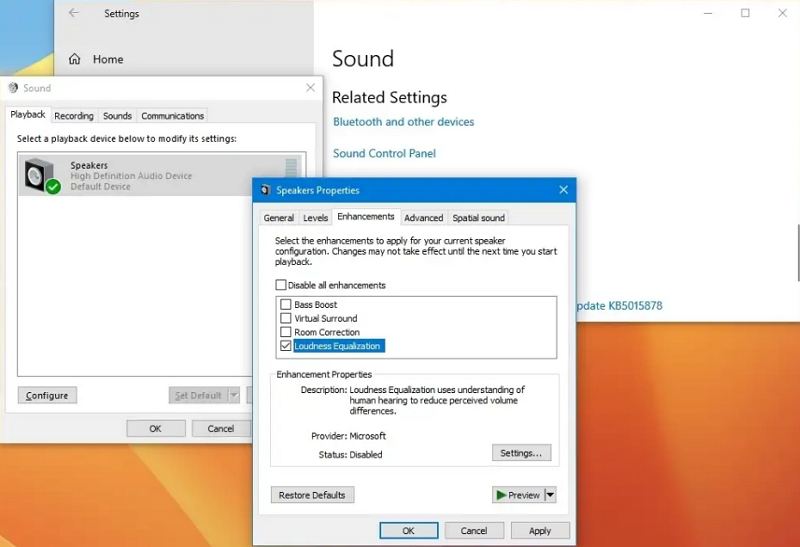Open Home in Settings sidebar
The height and width of the screenshot is (547, 800).
pyautogui.click(x=96, y=59)
